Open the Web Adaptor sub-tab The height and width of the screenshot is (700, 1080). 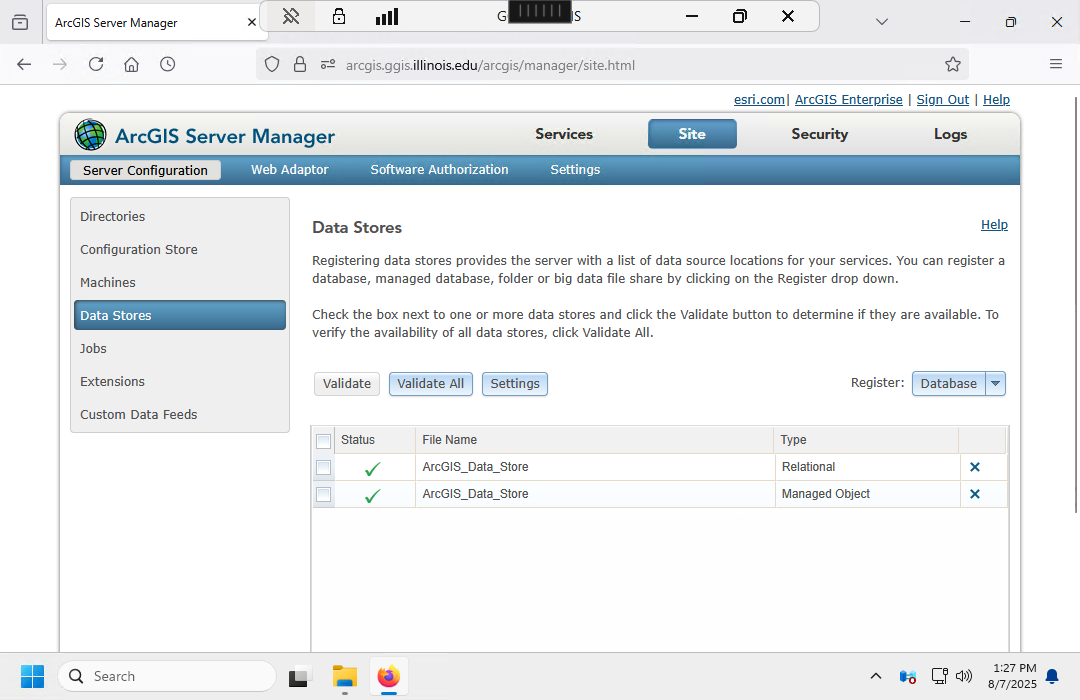pyautogui.click(x=289, y=170)
